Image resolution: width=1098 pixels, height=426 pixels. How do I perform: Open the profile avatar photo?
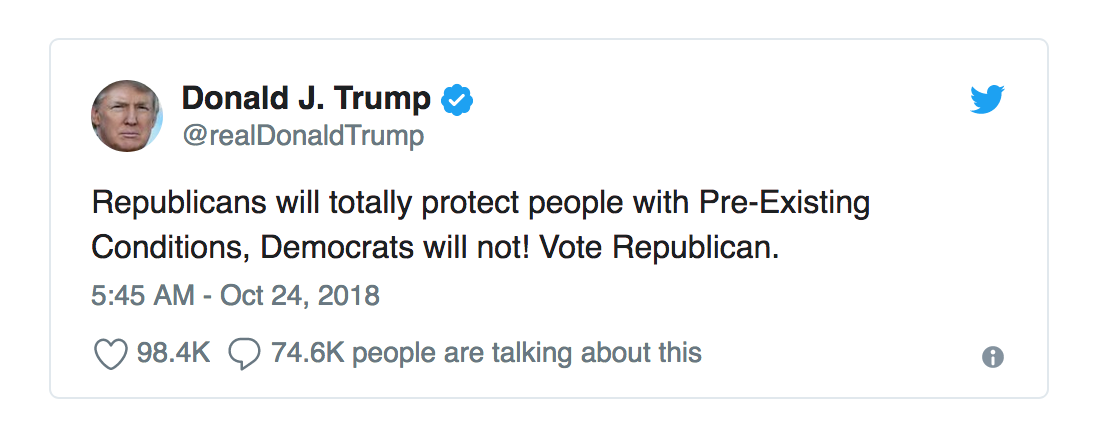[127, 116]
